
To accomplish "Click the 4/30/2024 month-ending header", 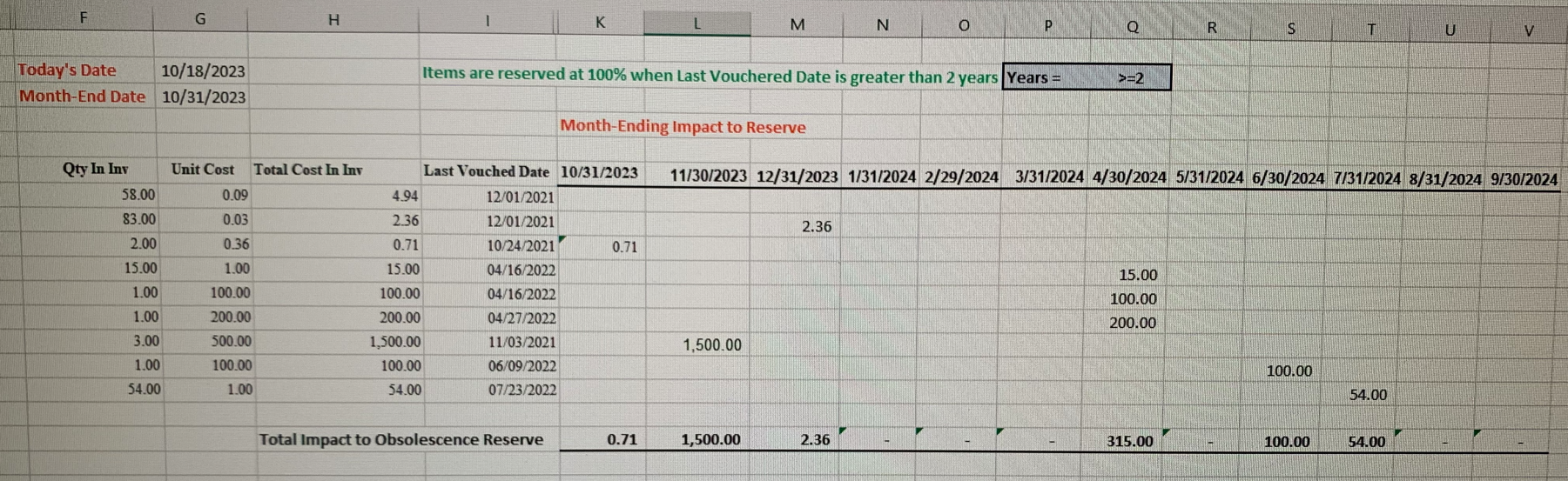I will click(x=1129, y=177).
